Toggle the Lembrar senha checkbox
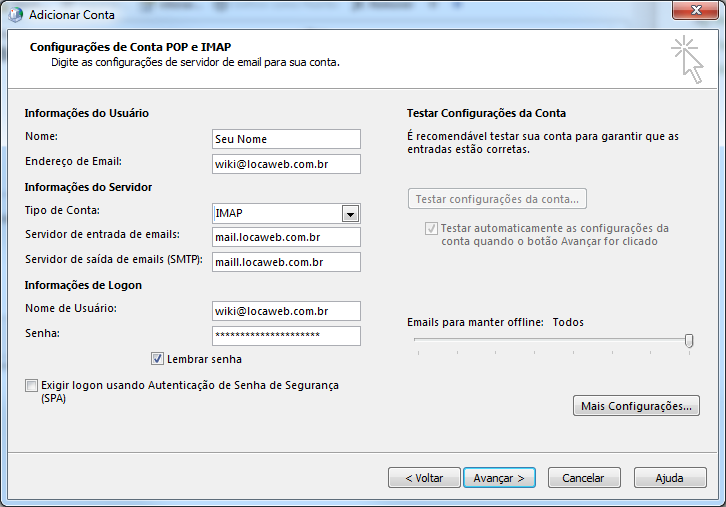Screen dimensions: 726x507 [157, 359]
